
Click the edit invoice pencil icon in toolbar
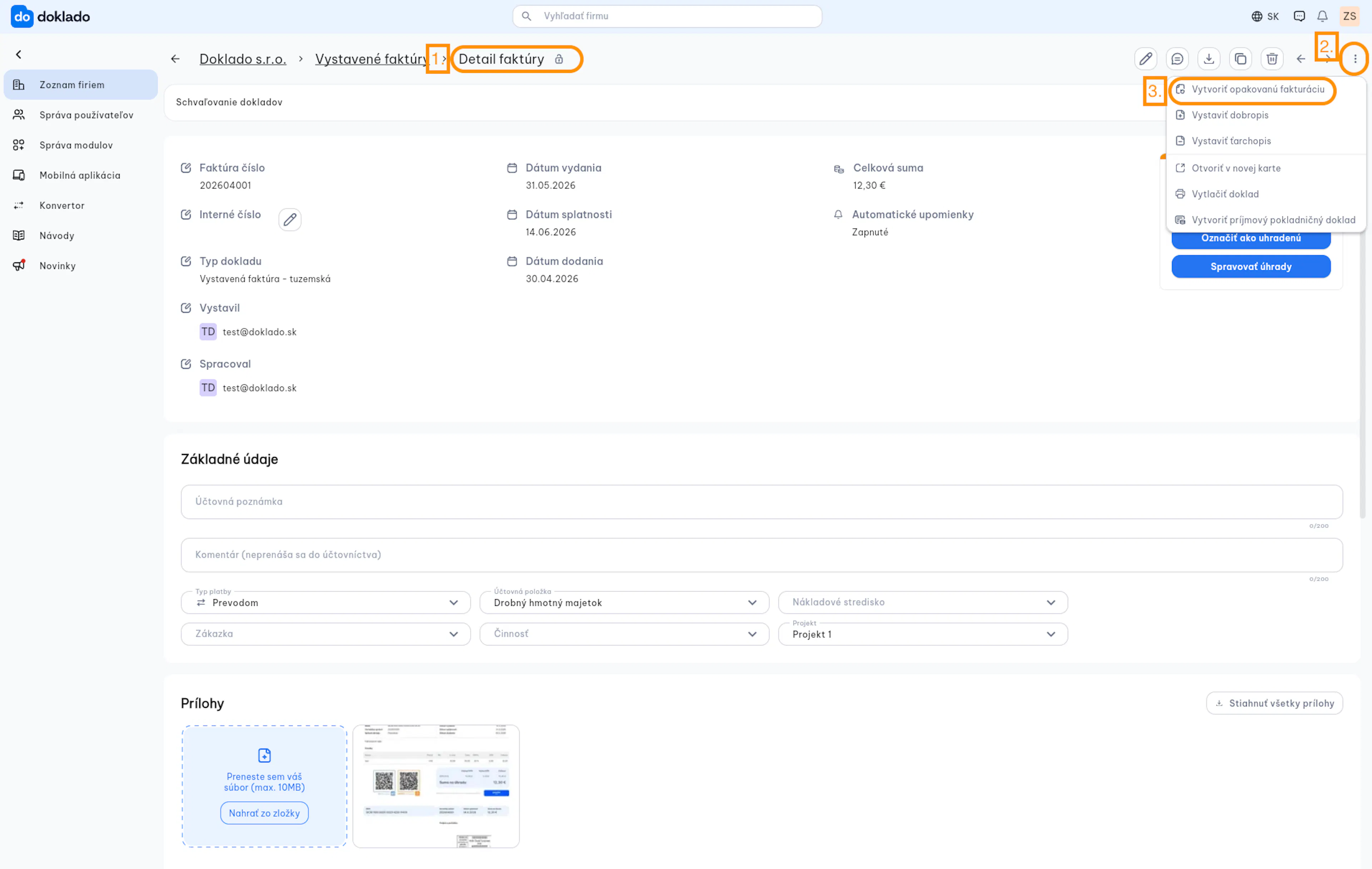point(1145,59)
